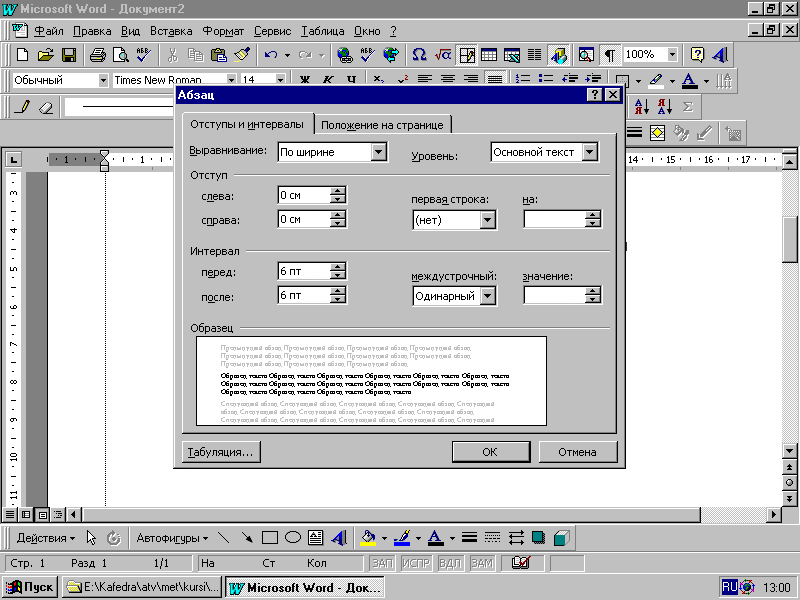Open the Сервис menu
Screen dimensions: 800x600
(x=272, y=31)
